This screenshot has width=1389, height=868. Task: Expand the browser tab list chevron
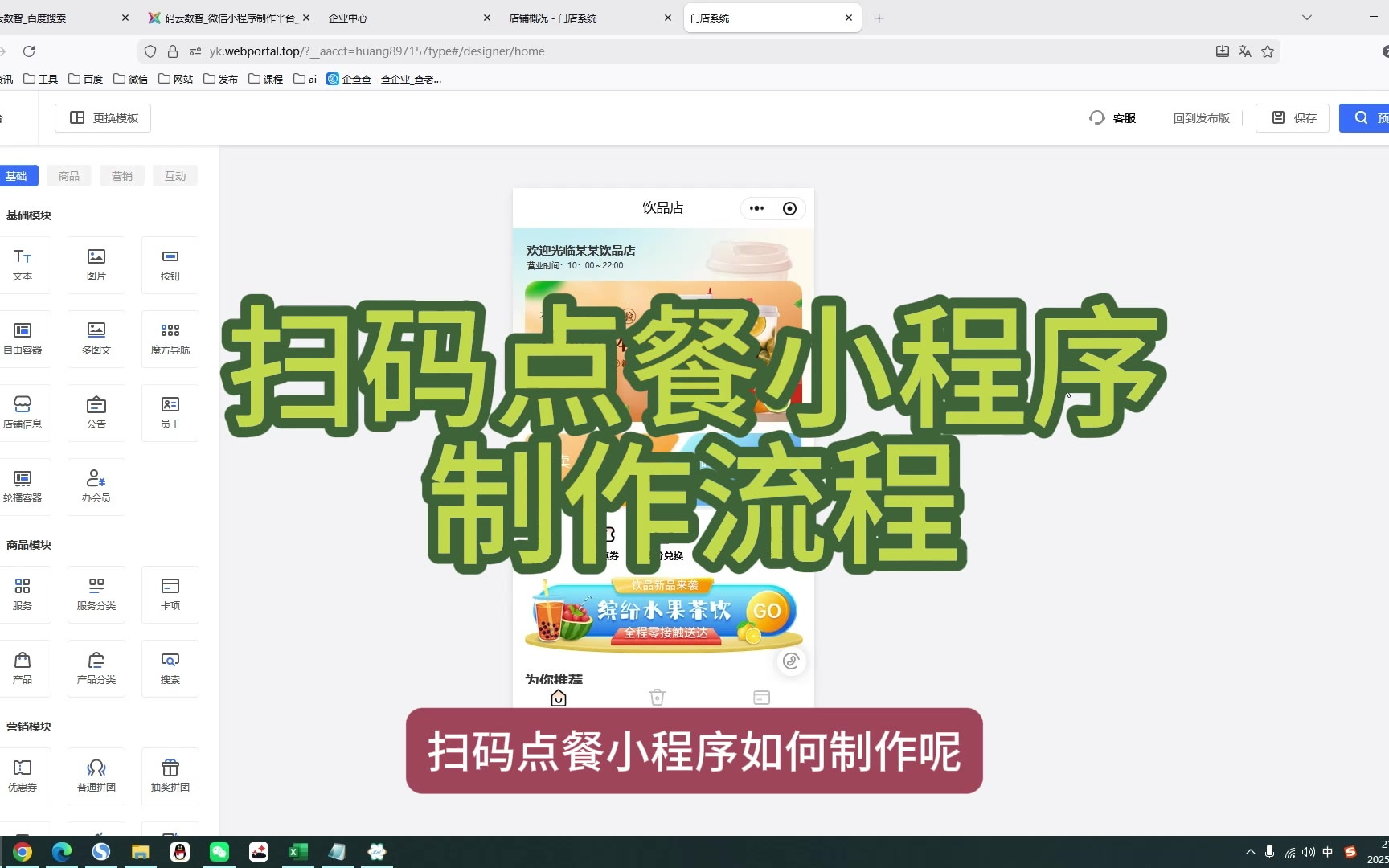(1307, 18)
